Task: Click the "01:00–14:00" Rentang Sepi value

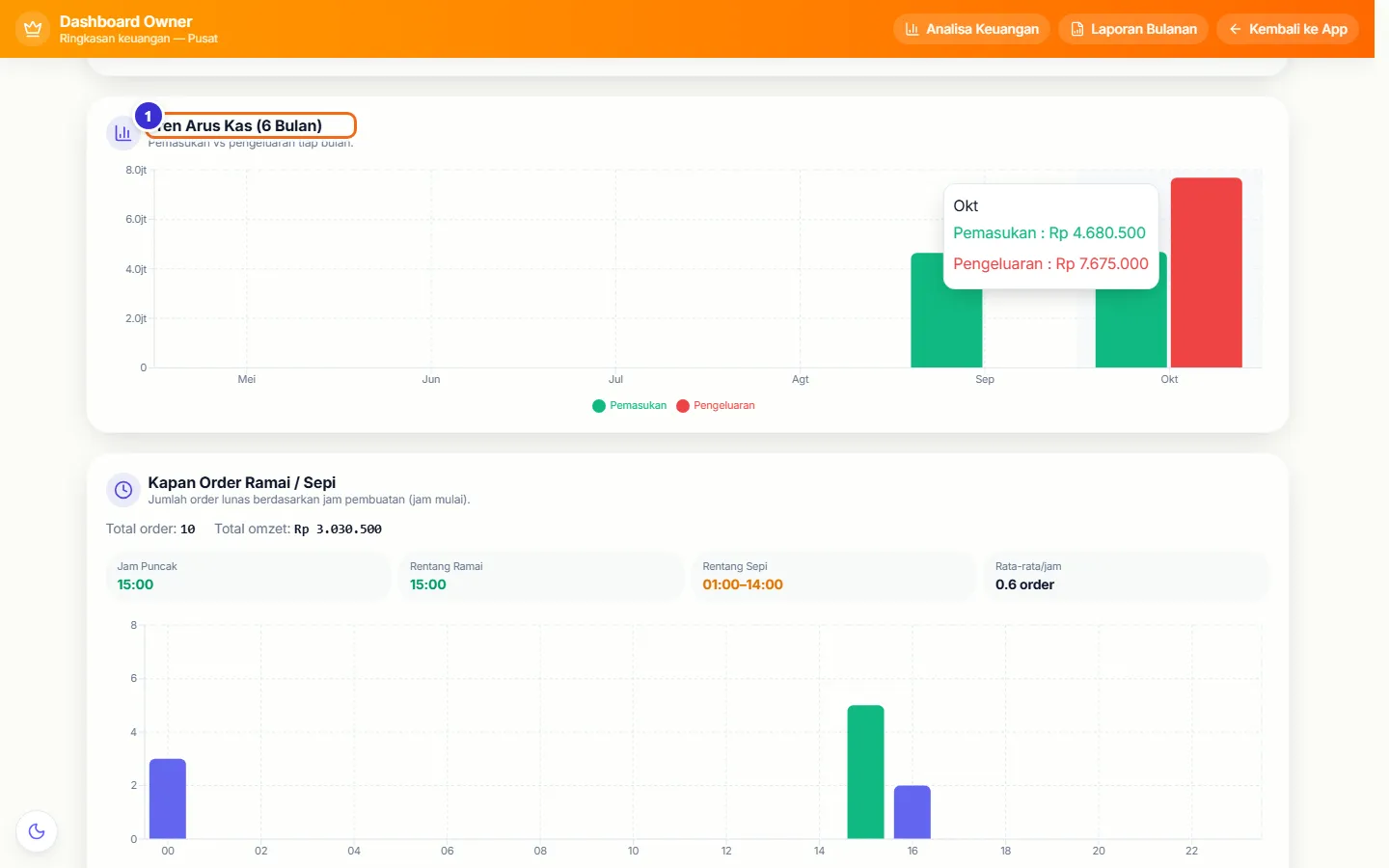Action: pyautogui.click(x=743, y=584)
